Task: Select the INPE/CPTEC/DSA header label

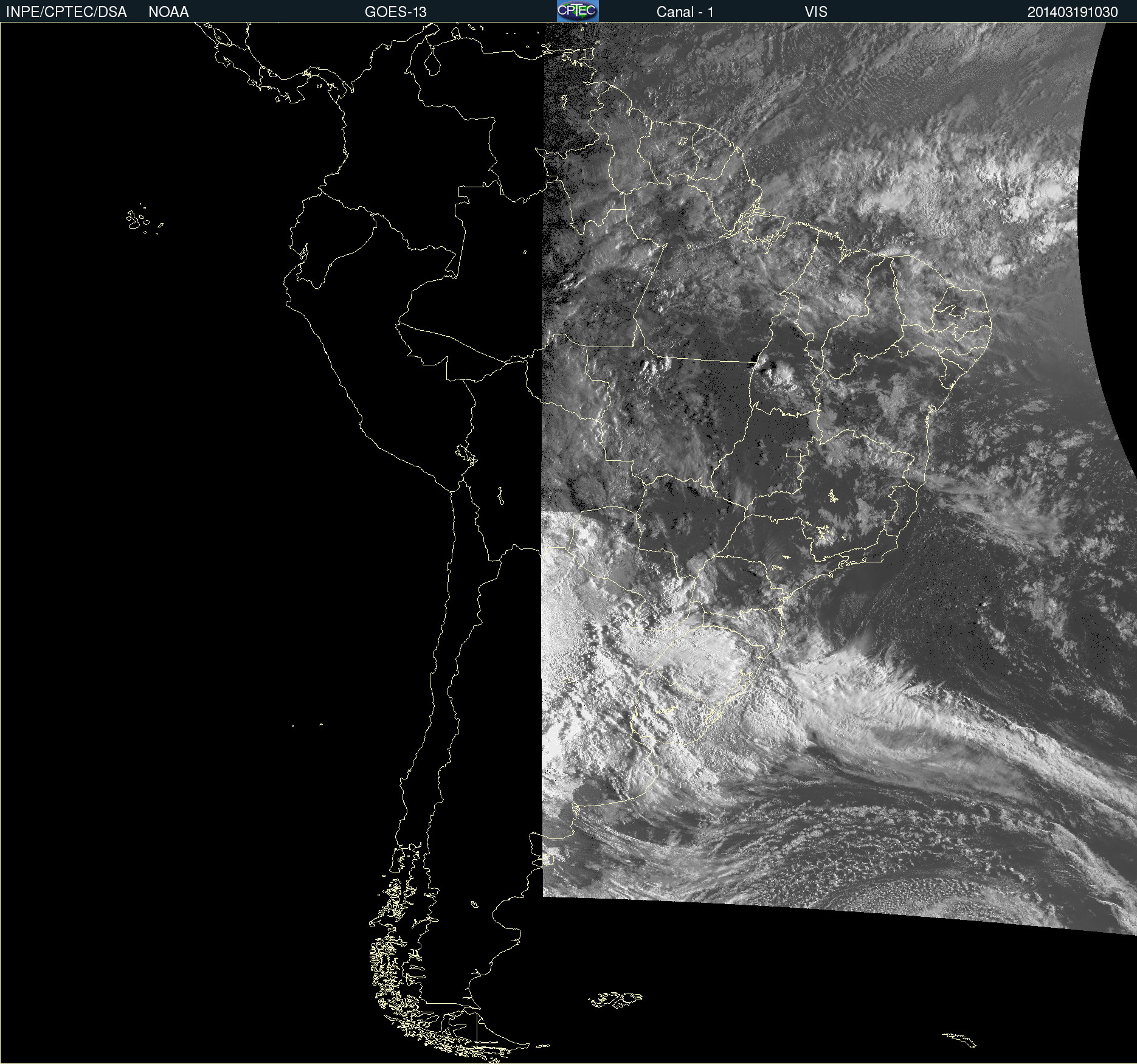Action: tap(66, 12)
